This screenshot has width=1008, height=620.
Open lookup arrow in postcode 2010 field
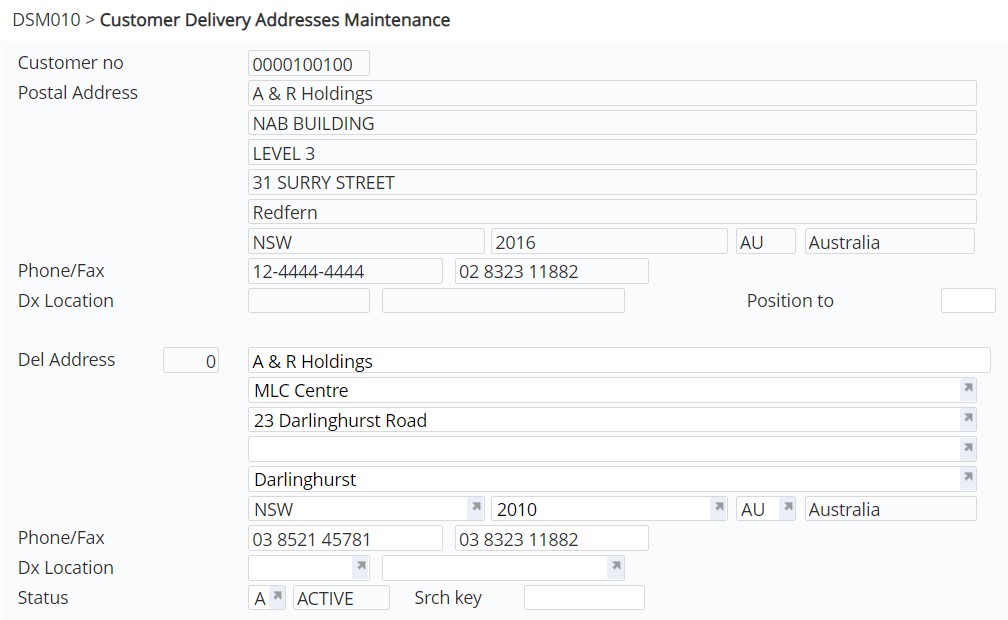click(x=718, y=508)
